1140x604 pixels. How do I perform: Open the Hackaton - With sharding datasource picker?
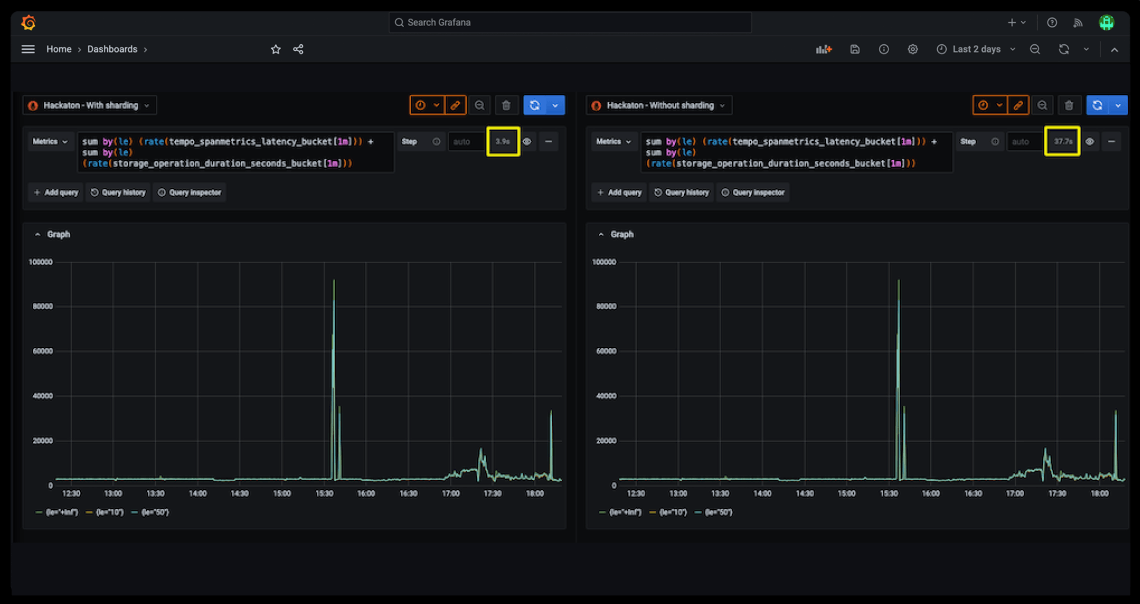pos(87,104)
